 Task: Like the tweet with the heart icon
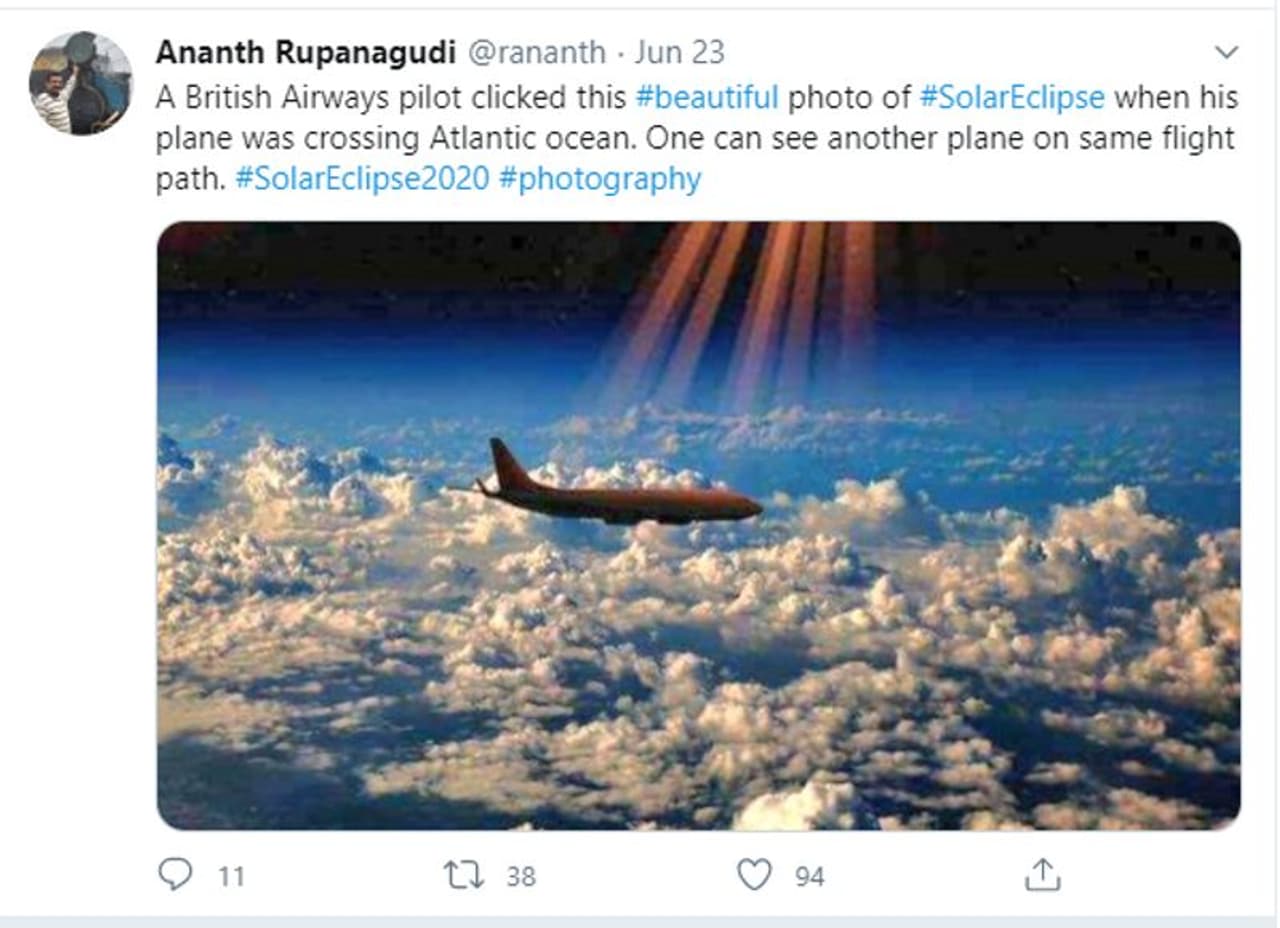[754, 876]
